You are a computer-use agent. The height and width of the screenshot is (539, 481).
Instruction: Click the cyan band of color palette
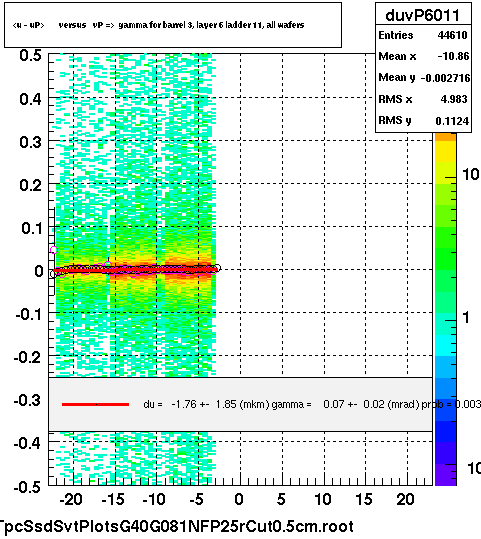(446, 345)
